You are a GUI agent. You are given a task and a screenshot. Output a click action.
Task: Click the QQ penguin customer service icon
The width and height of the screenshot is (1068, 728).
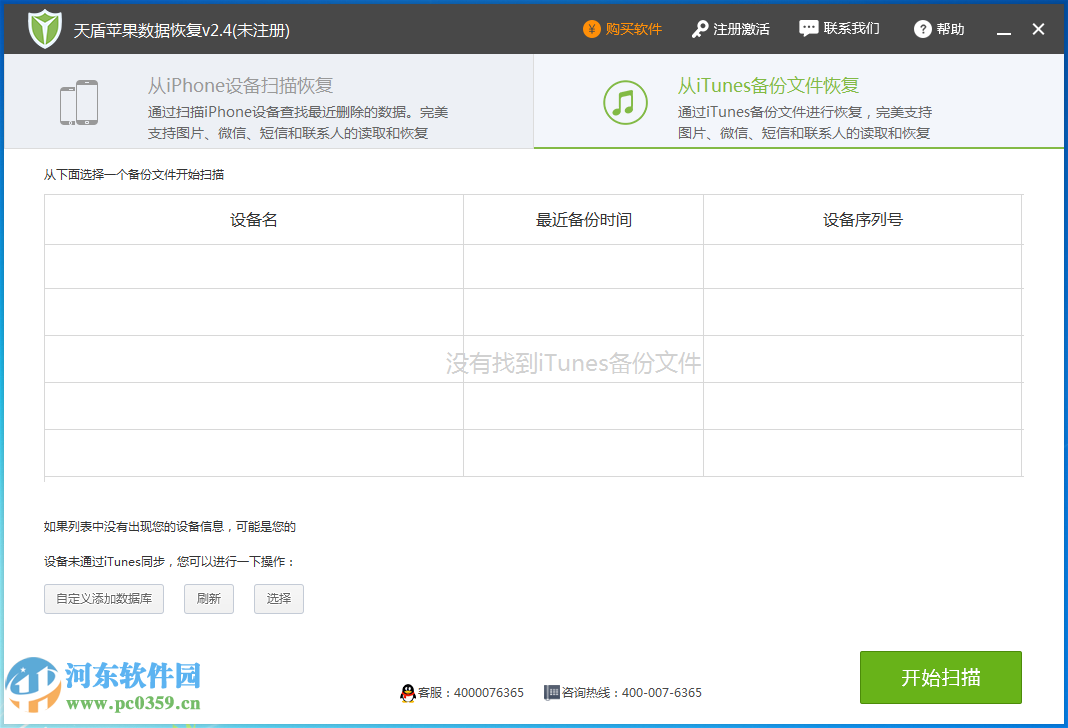(x=410, y=692)
